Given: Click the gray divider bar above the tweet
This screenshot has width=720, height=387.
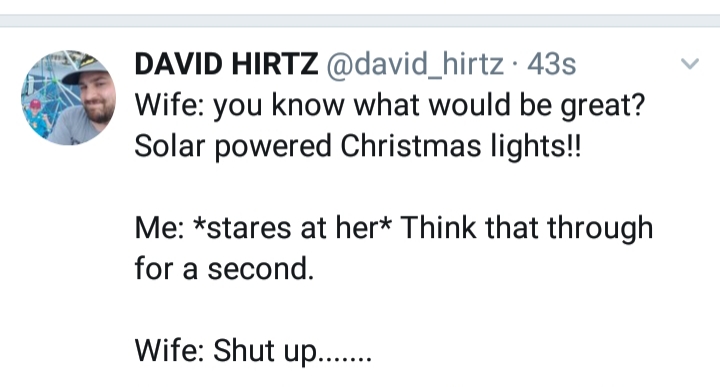Looking at the screenshot, I should pyautogui.click(x=360, y=21).
